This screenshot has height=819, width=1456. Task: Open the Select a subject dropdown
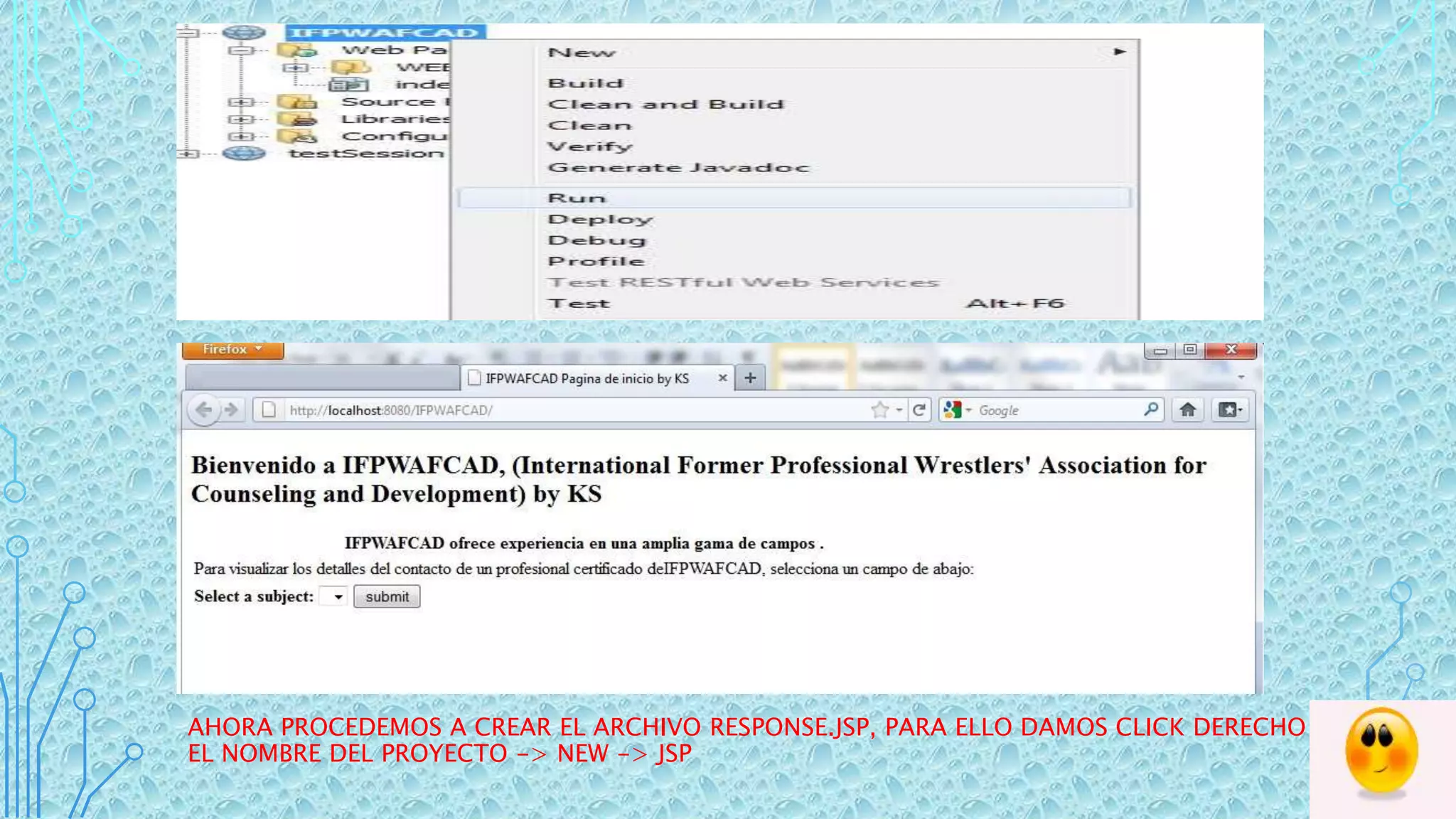coord(333,596)
